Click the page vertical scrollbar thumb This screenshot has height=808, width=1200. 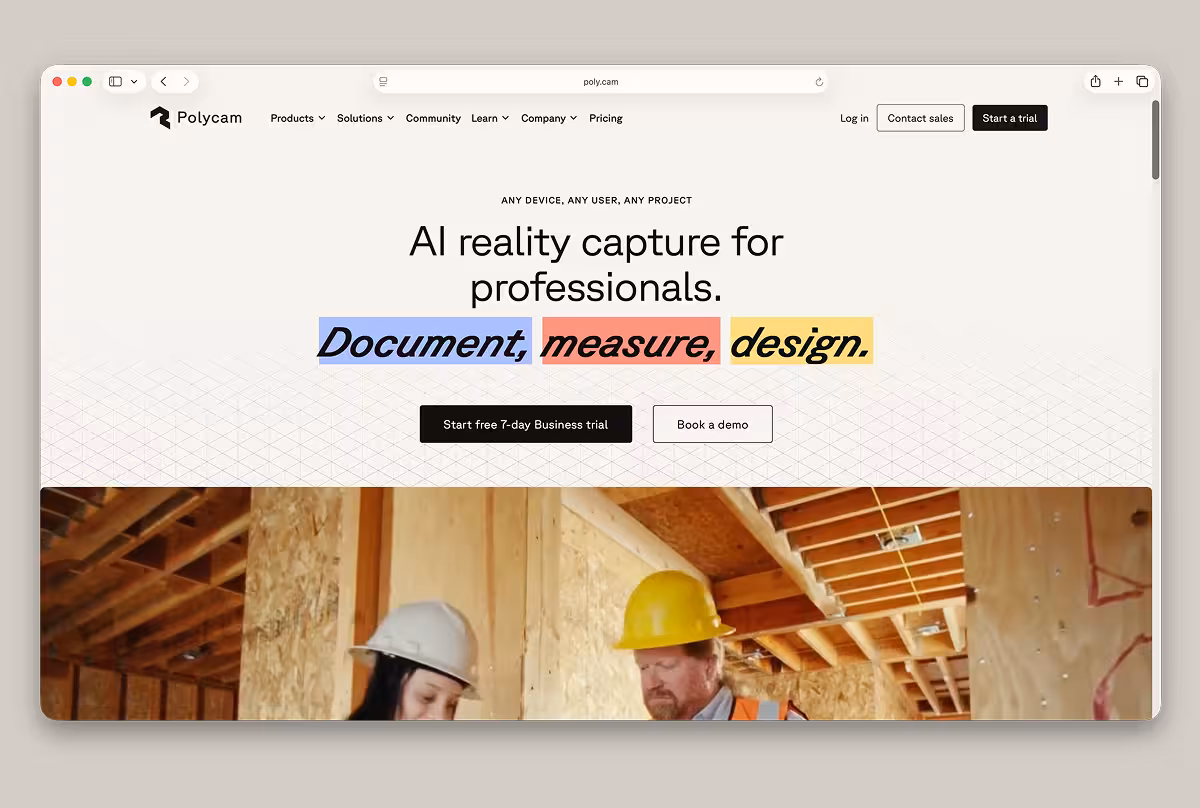point(1156,140)
